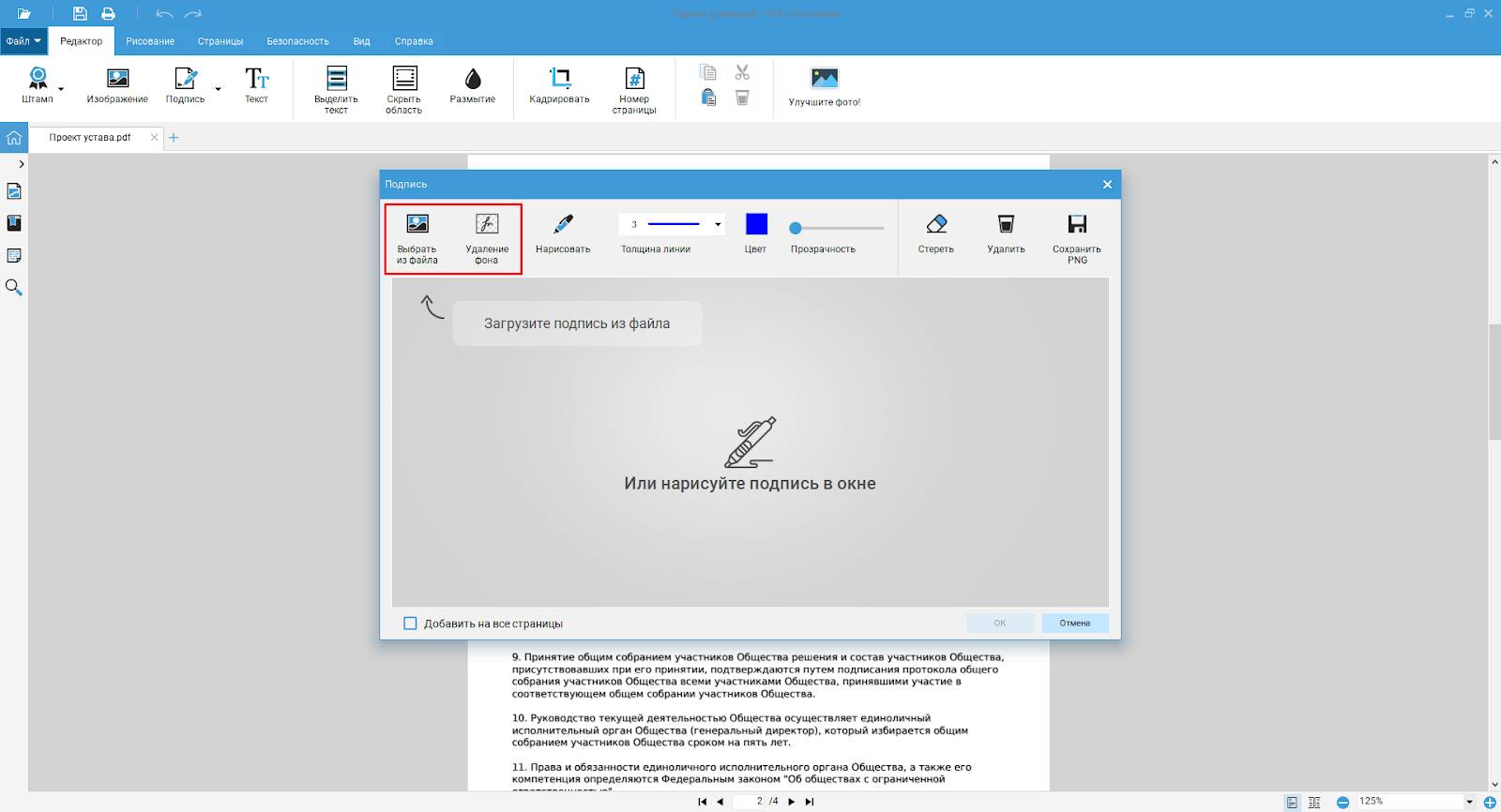Go to last page button
Viewport: 1501px width, 812px height.
pyautogui.click(x=810, y=802)
